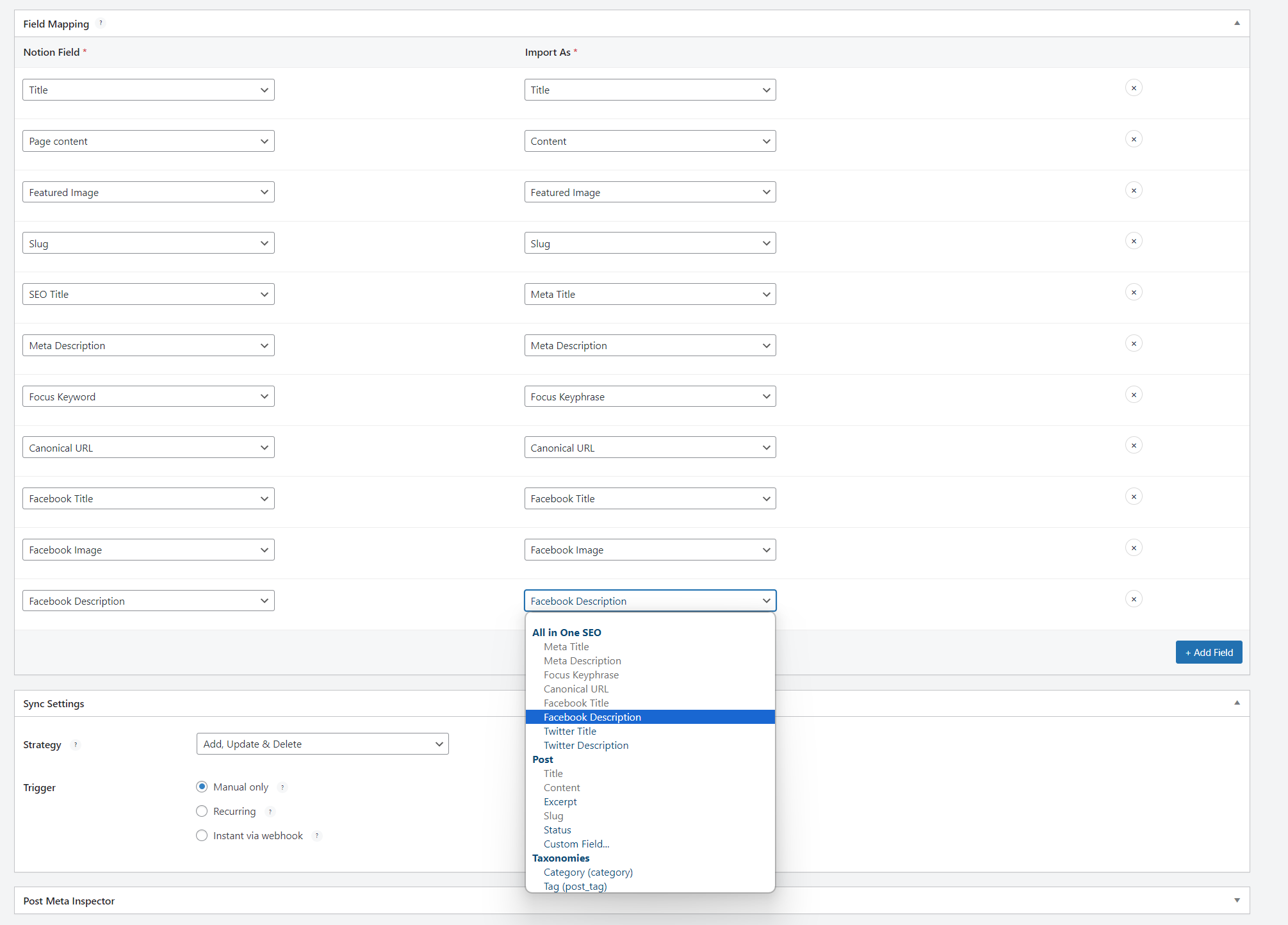Click the Add Field button

(x=1209, y=652)
